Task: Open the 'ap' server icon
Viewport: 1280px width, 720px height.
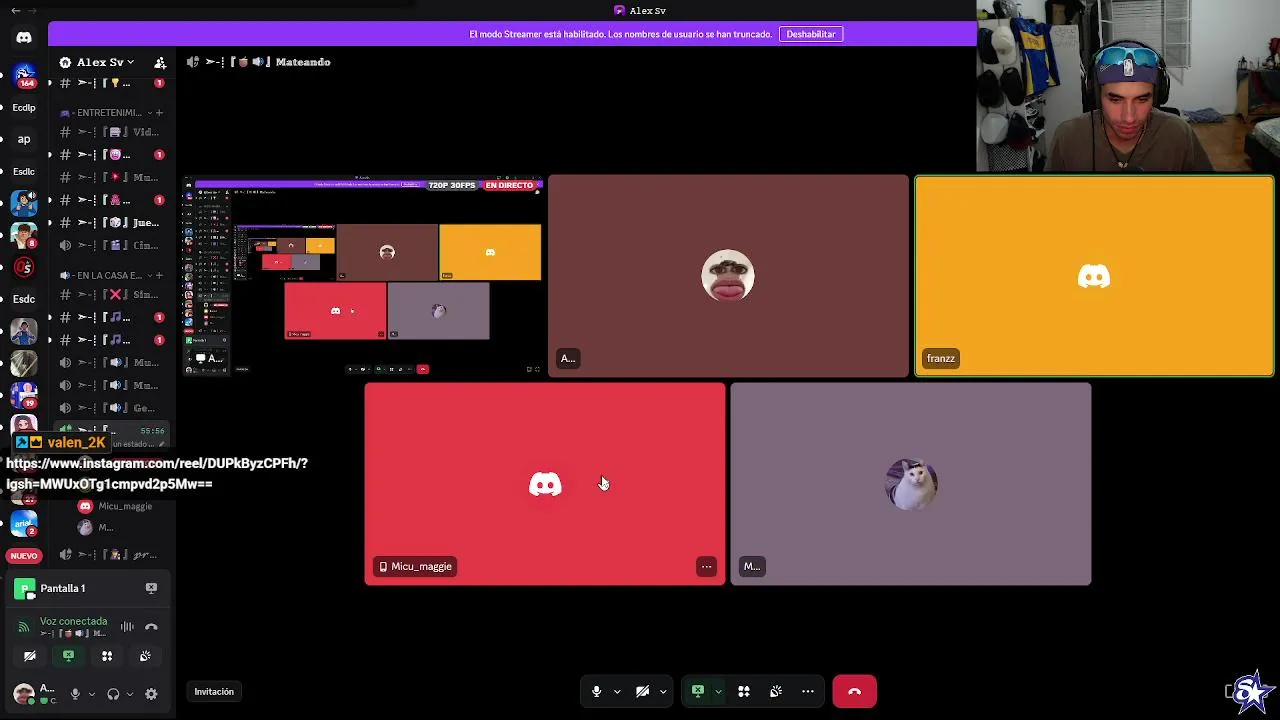Action: click(x=24, y=139)
